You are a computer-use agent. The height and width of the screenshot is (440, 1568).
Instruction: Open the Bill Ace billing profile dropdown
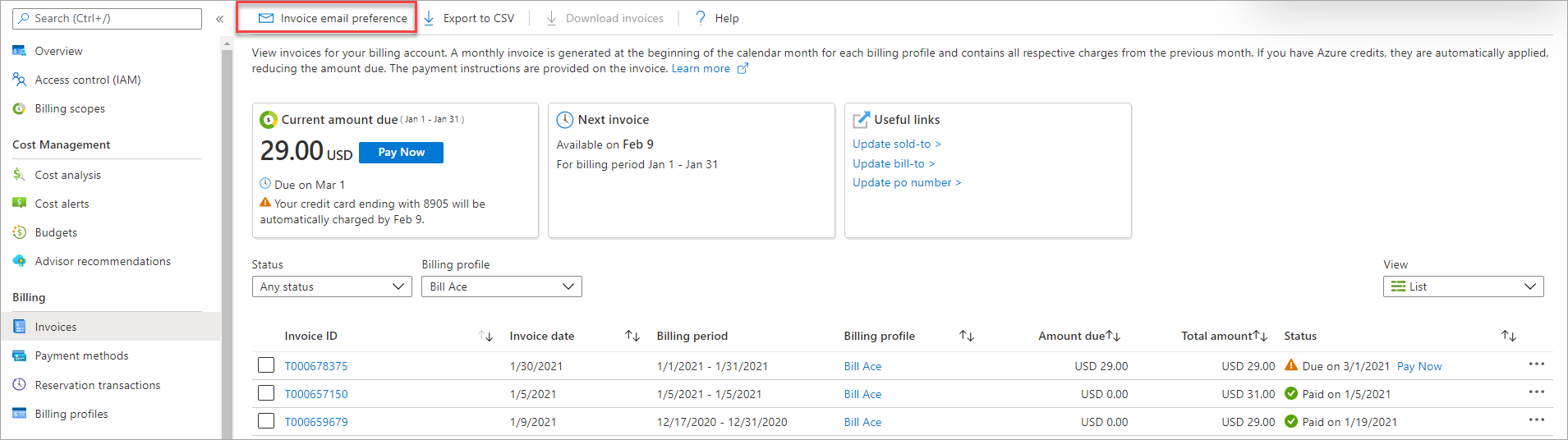pos(501,286)
